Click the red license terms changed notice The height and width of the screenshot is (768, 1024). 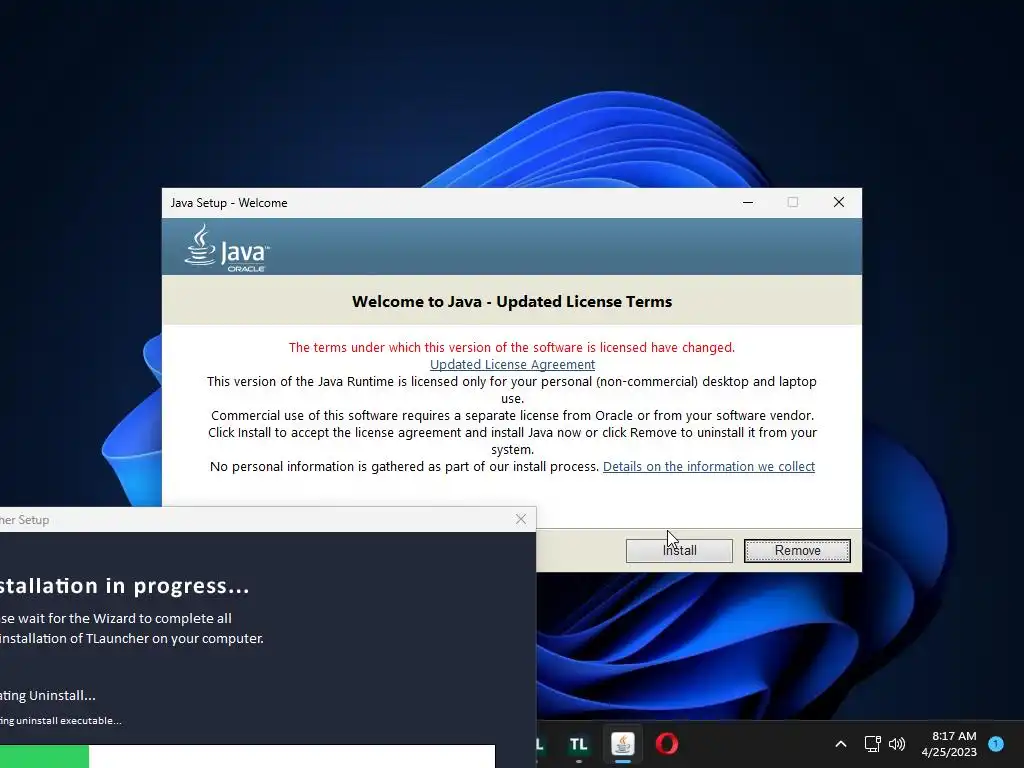click(x=512, y=347)
